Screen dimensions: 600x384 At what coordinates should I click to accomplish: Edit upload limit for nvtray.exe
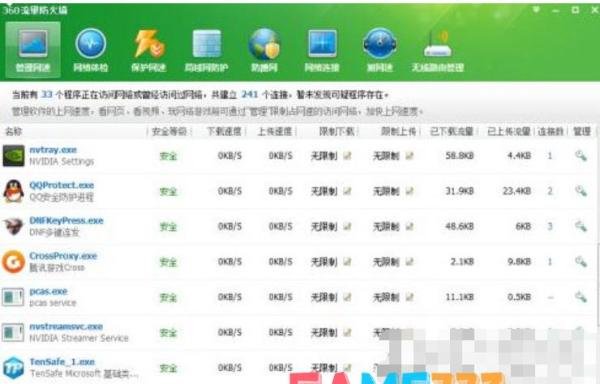[410, 156]
